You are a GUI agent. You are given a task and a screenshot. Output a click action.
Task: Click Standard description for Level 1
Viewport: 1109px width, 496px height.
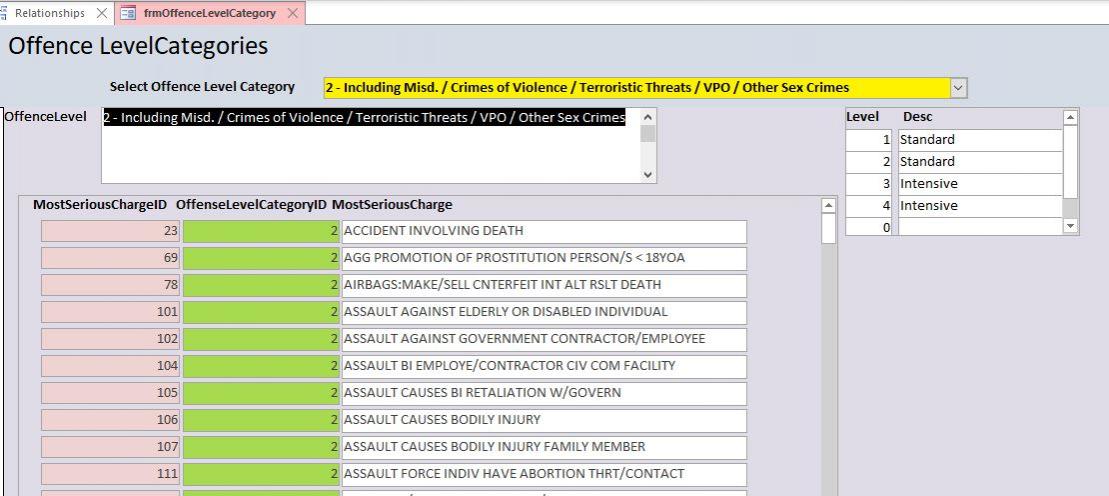(980, 140)
